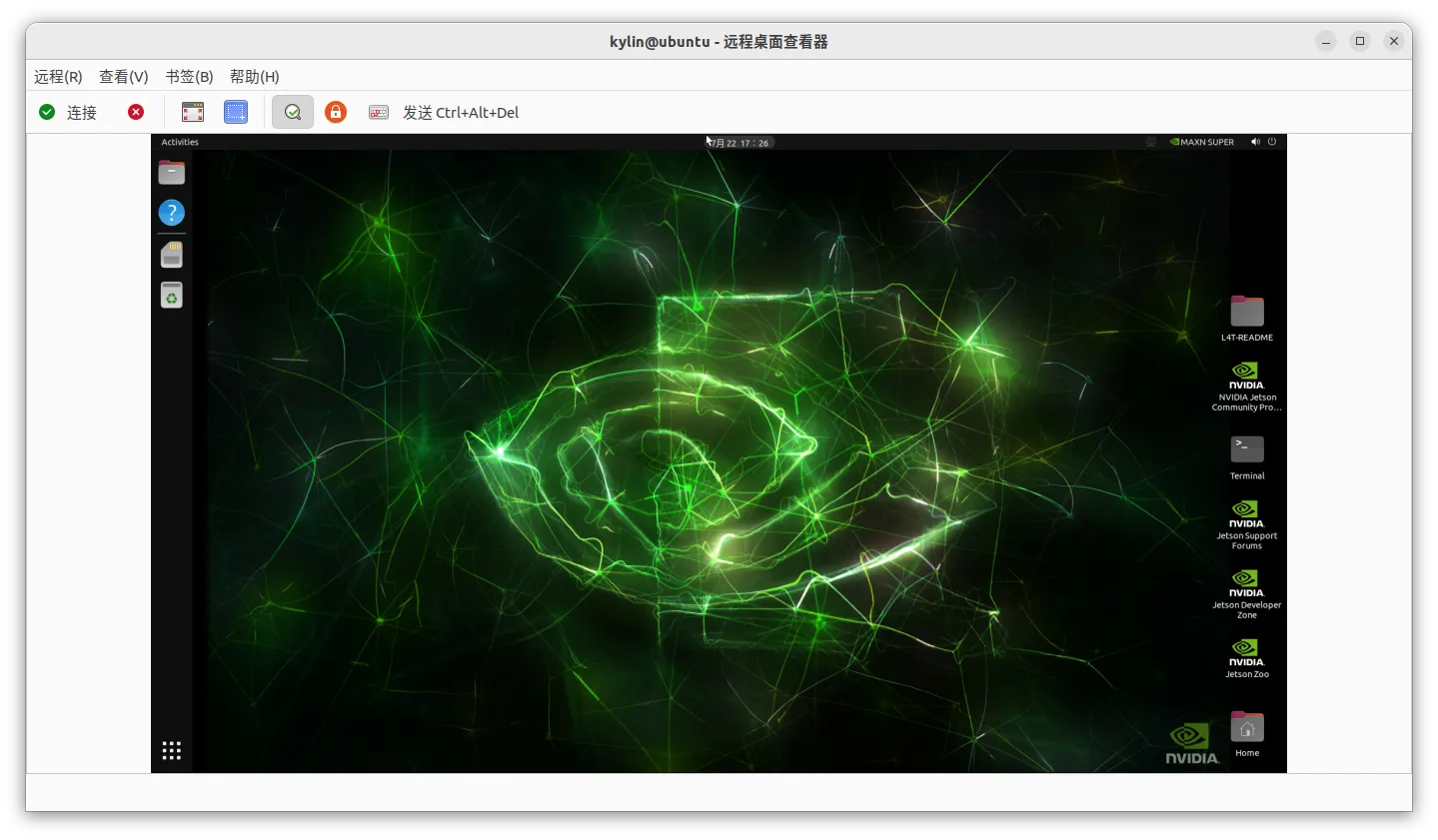Open the 书签 menu
Image resolution: width=1438 pixels, height=840 pixels.
pyautogui.click(x=188, y=76)
